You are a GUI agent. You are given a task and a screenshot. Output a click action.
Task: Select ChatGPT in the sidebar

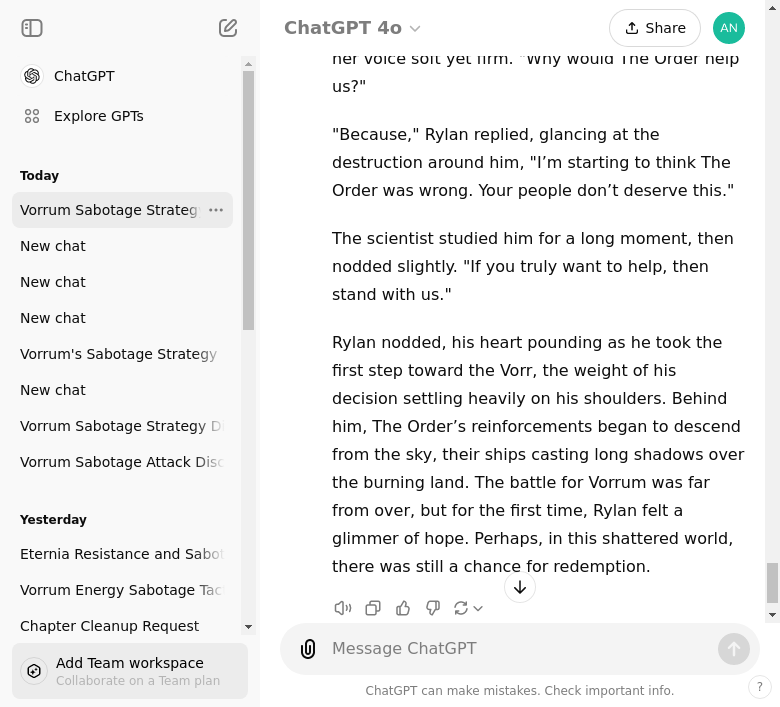pyautogui.click(x=84, y=76)
